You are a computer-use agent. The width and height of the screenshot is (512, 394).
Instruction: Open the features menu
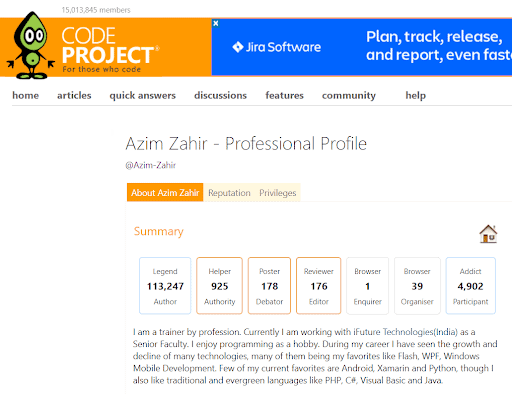coord(284,95)
